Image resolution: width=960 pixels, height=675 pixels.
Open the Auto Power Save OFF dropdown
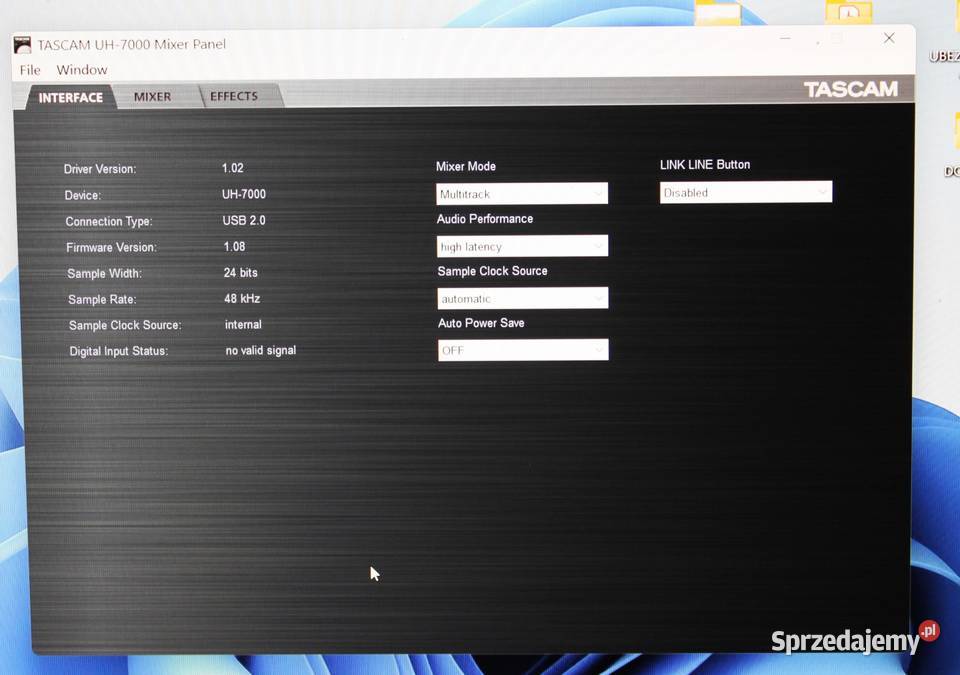[x=523, y=350]
